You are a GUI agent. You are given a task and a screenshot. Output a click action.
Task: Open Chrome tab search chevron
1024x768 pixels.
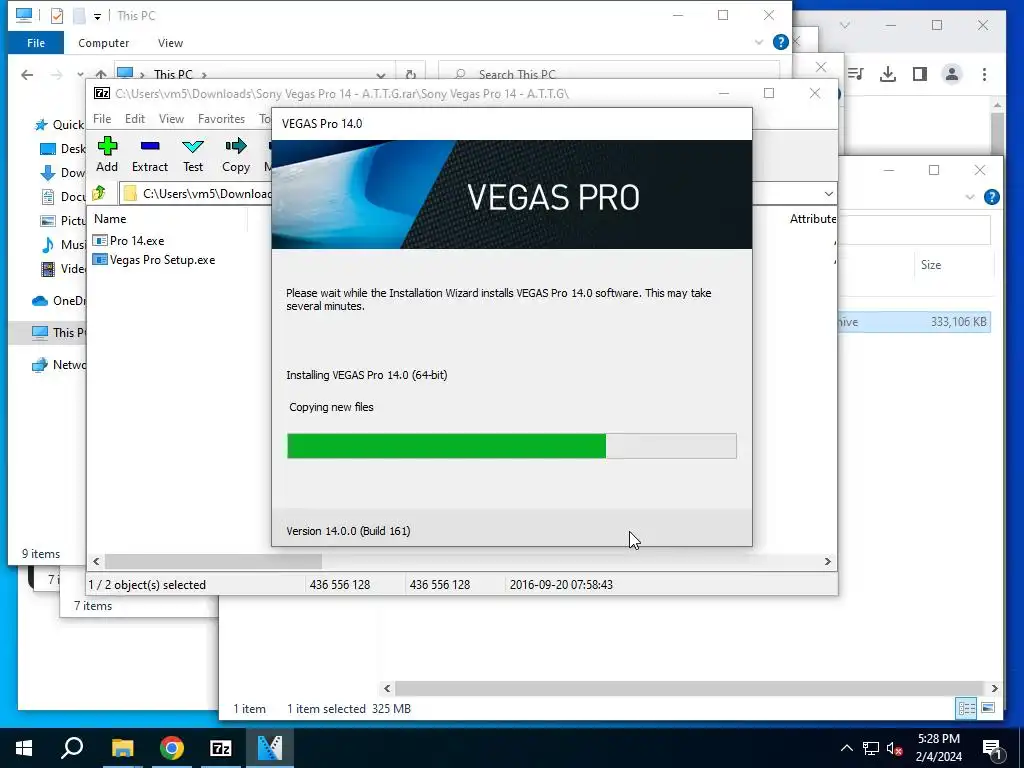pos(844,25)
